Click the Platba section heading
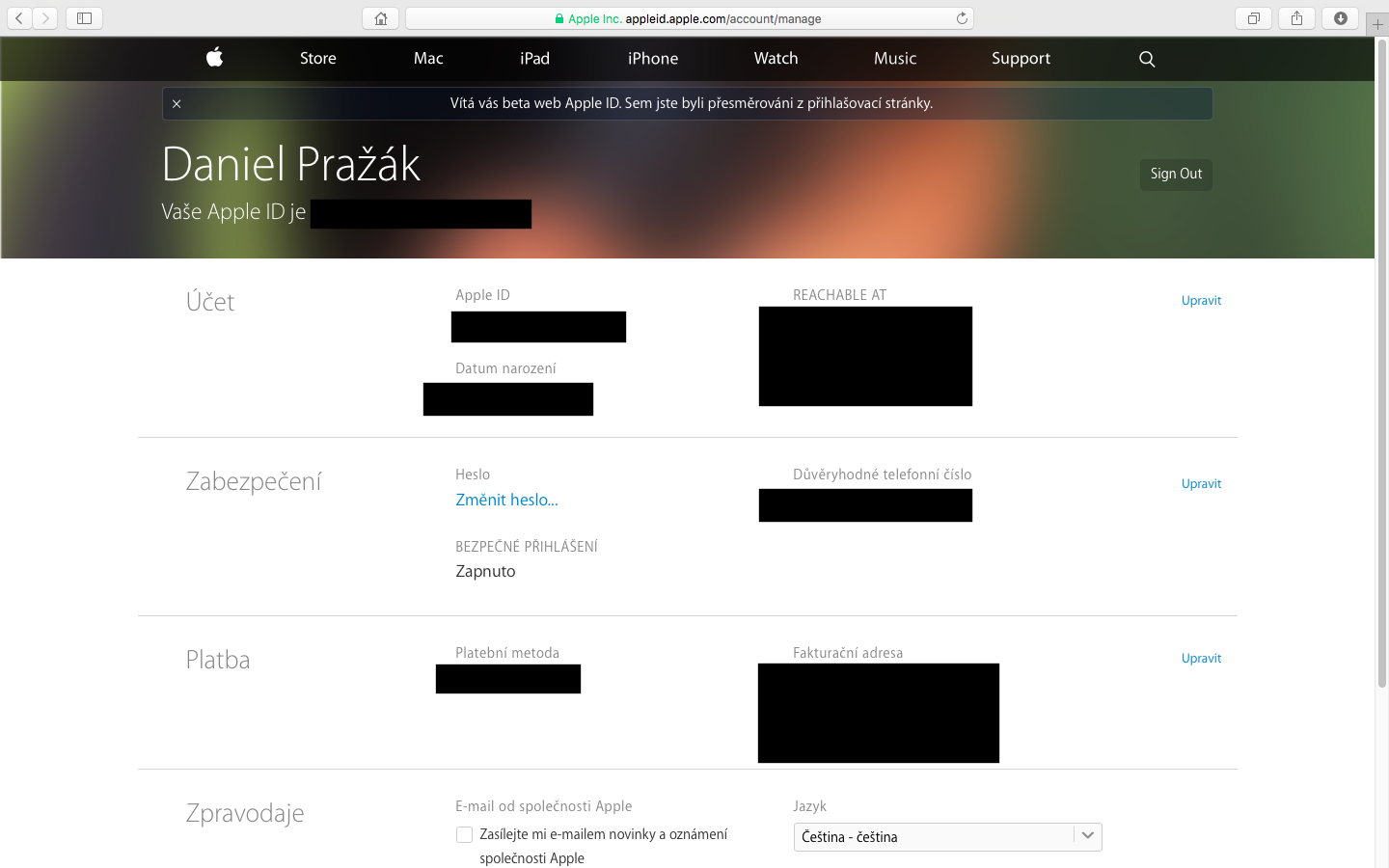Screen dimensions: 1389x868 point(218,660)
